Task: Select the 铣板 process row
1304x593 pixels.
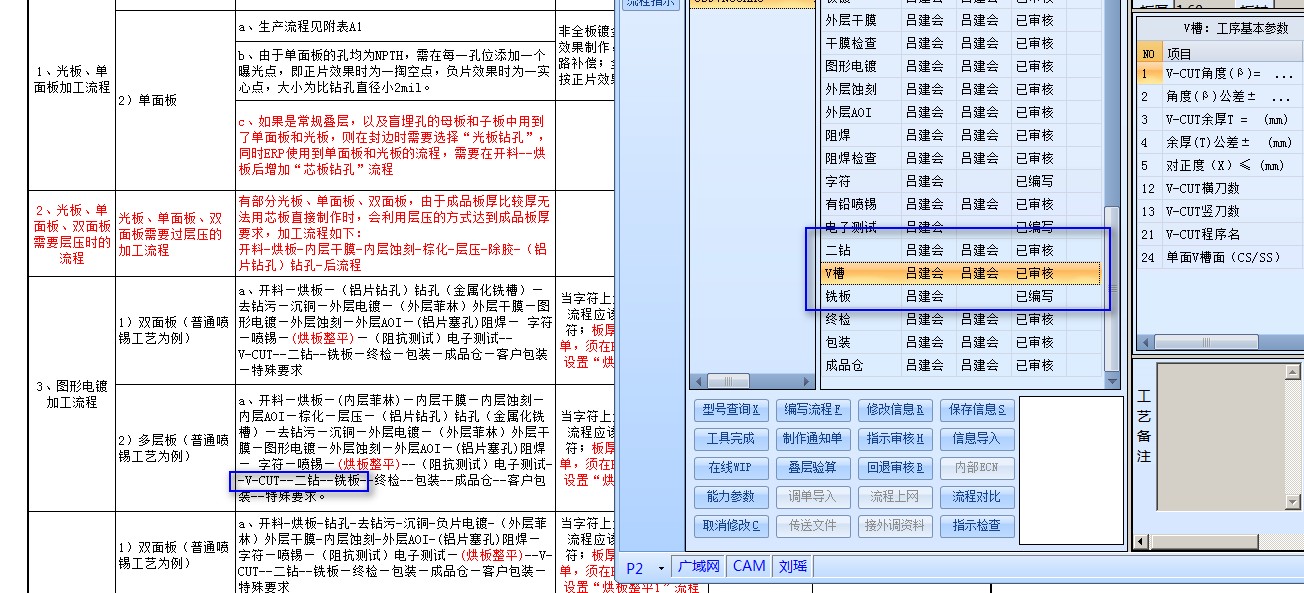Action: click(961, 296)
